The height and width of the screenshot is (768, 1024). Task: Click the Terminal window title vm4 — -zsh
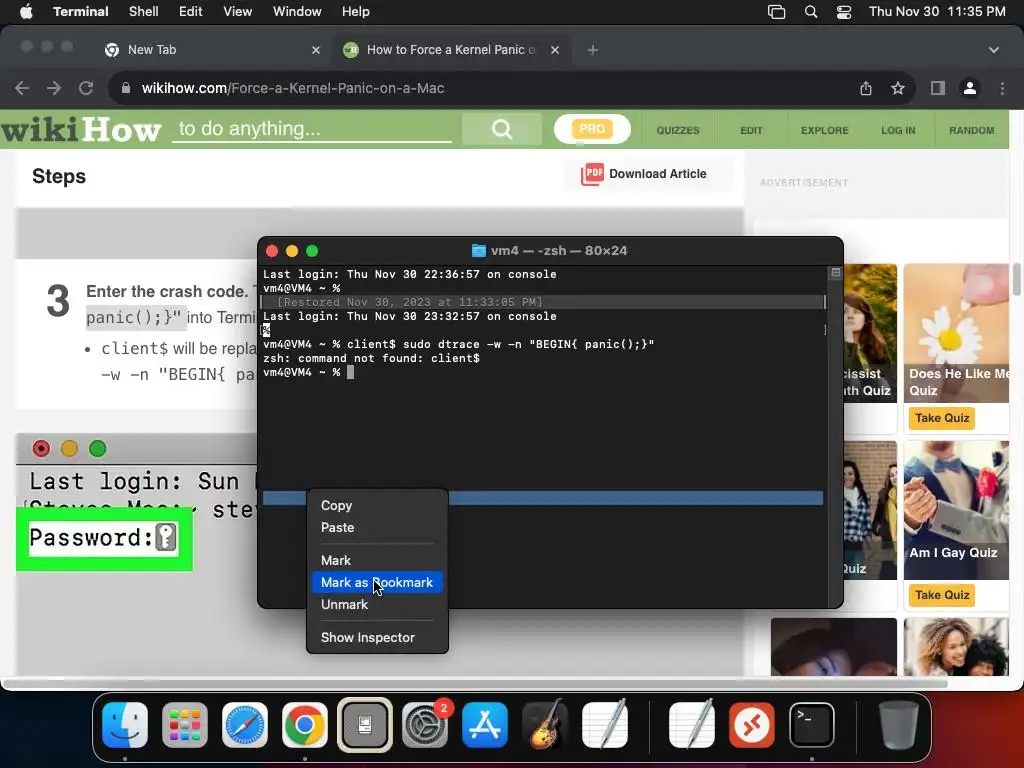[x=550, y=251]
